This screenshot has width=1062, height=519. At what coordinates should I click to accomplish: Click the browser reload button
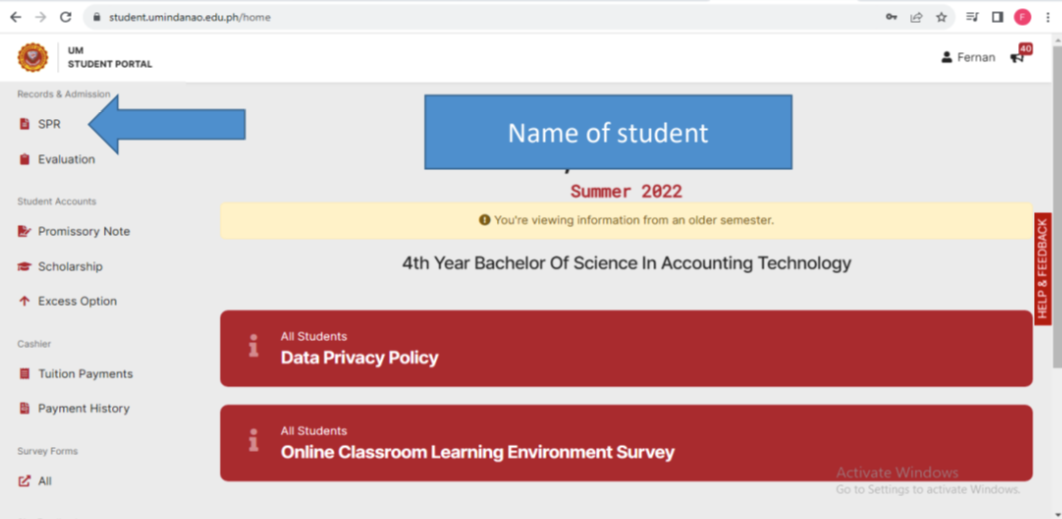pos(66,18)
